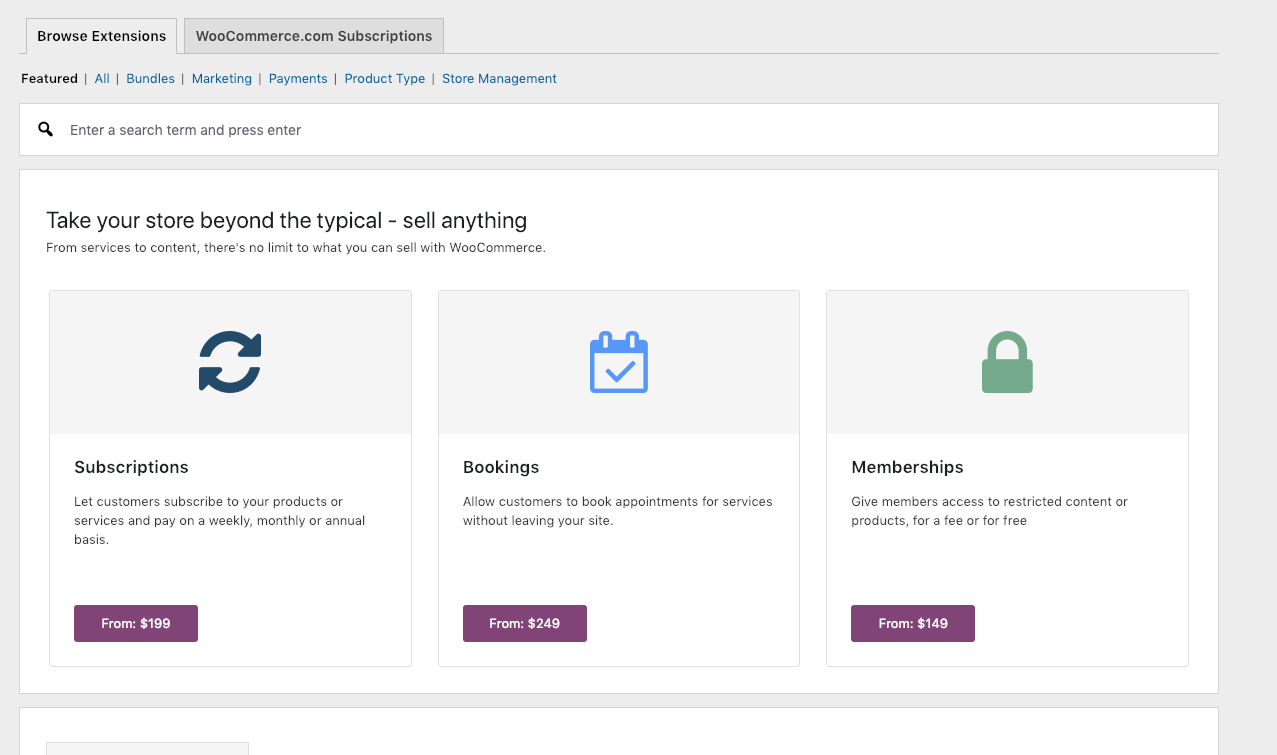Click the From: $249 Bookings button
The image size is (1277, 755).
pos(525,623)
